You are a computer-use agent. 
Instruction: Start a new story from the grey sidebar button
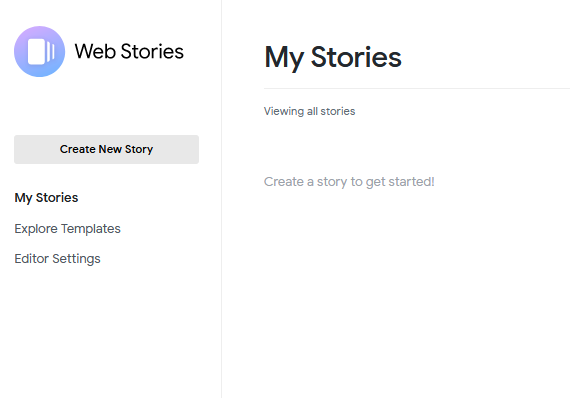coord(107,149)
